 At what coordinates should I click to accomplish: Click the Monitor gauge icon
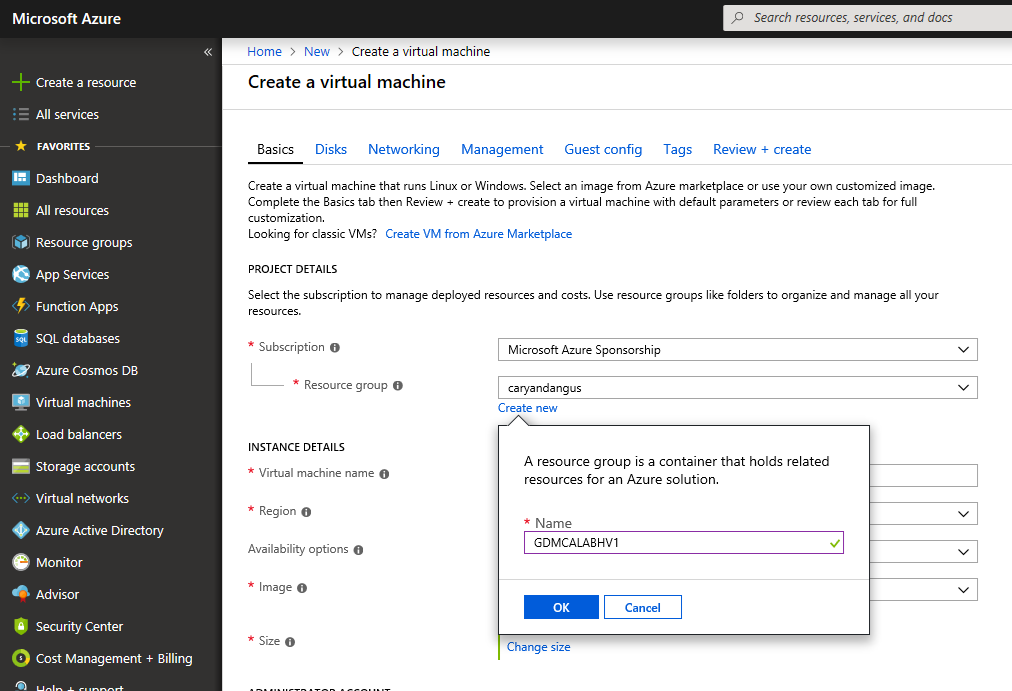coord(21,562)
